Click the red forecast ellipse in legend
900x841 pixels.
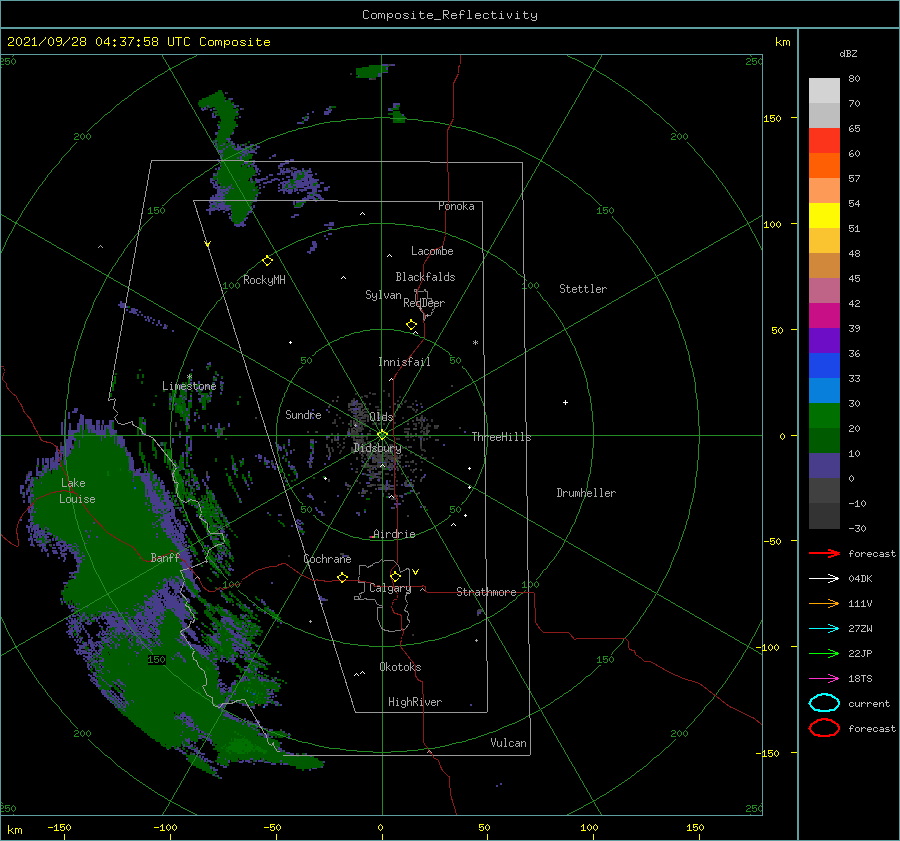coord(824,728)
